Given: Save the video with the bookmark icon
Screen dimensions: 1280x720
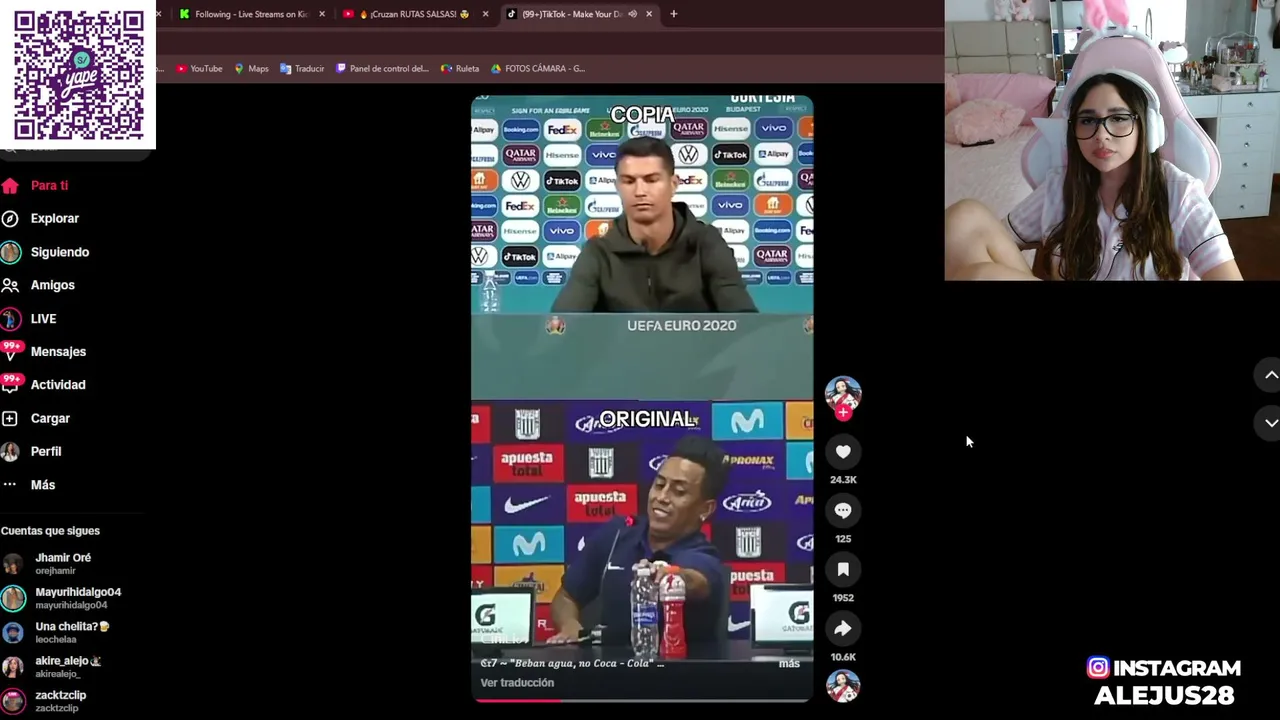Looking at the screenshot, I should [x=843, y=570].
